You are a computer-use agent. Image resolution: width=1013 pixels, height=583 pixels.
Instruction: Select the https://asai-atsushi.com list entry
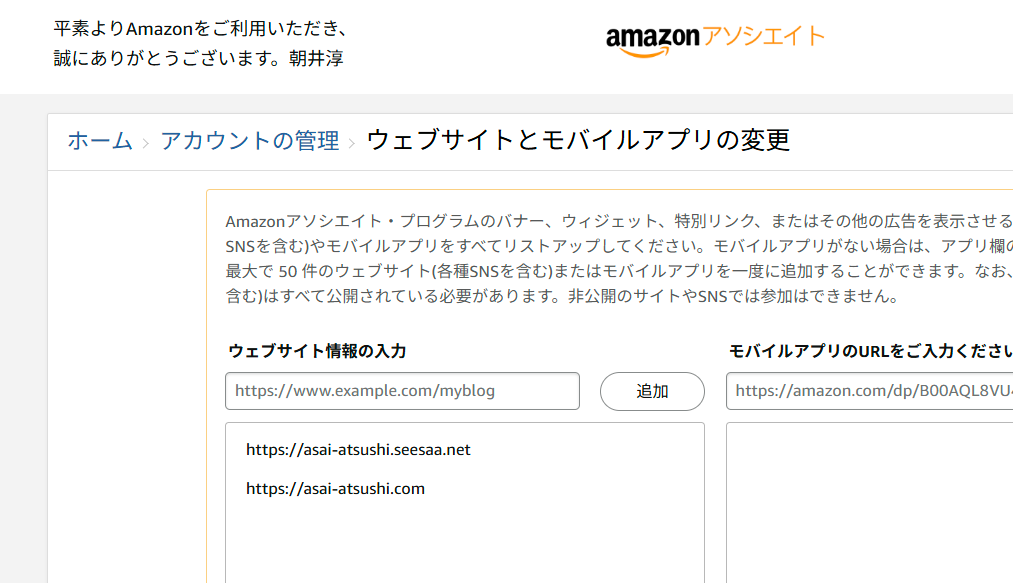click(335, 489)
